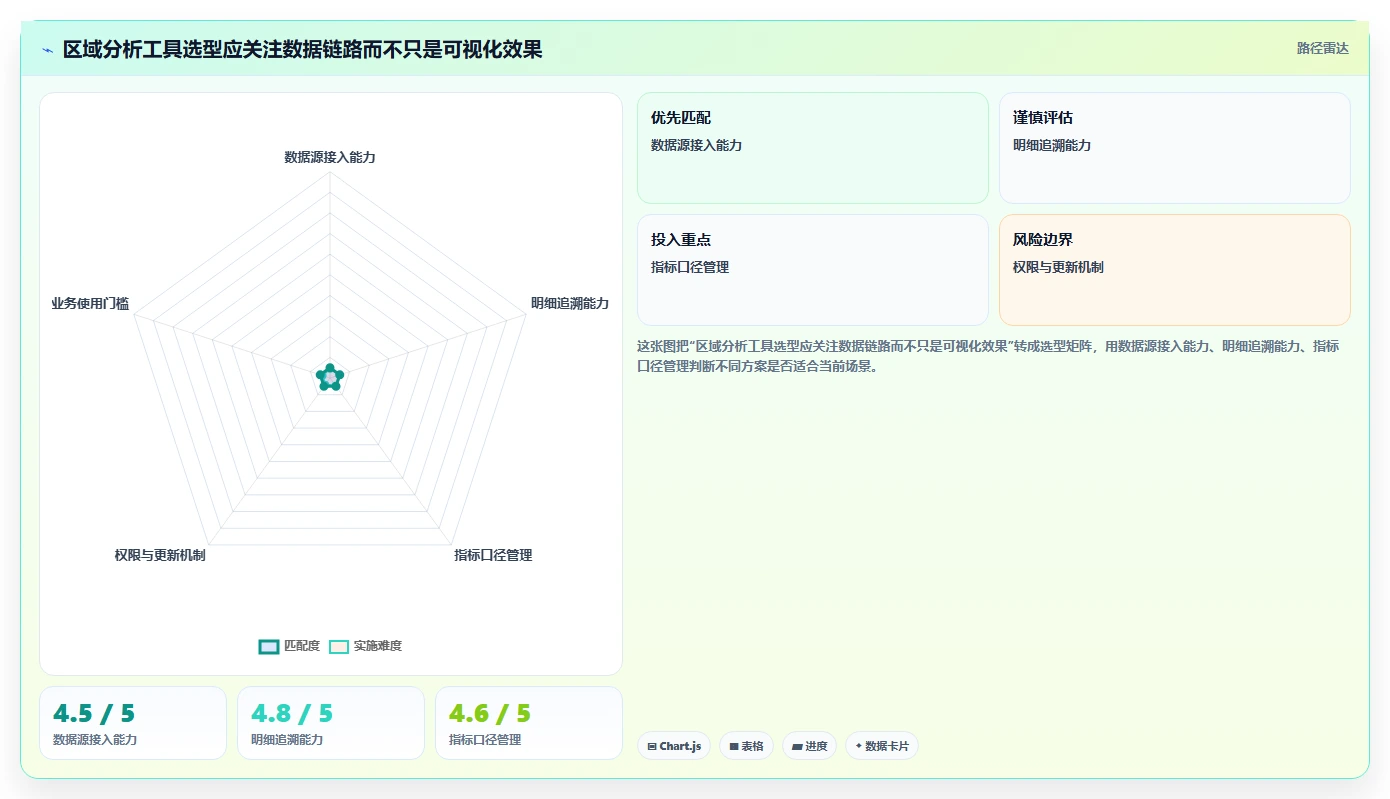
Task: Click the 进度 chip icon
Action: 797,746
